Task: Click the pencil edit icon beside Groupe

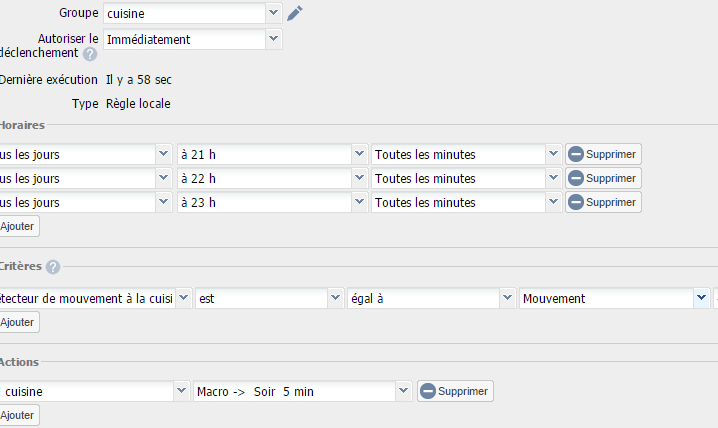Action: click(x=295, y=13)
